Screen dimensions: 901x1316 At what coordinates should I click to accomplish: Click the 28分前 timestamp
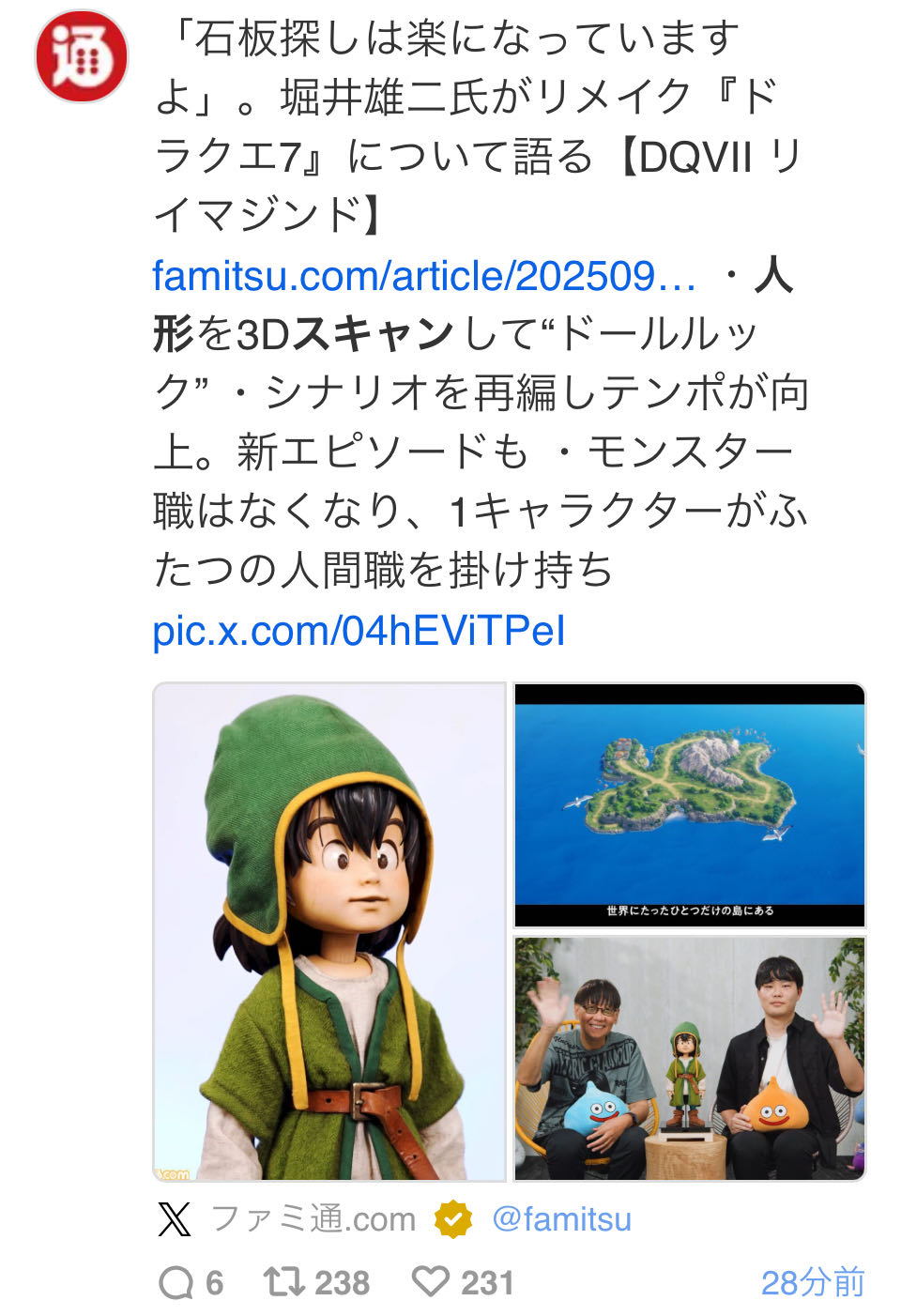point(813,1282)
